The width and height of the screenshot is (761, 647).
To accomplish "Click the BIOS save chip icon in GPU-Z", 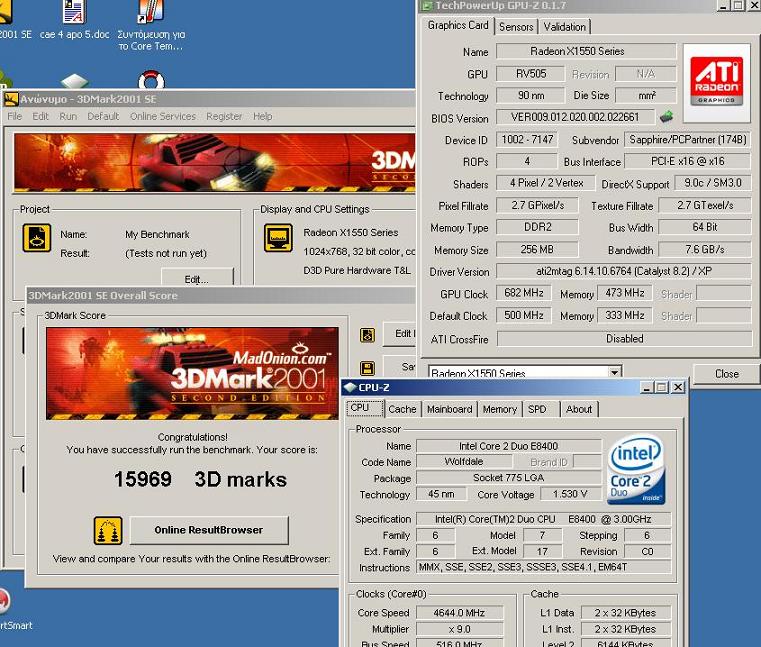I will 667,116.
